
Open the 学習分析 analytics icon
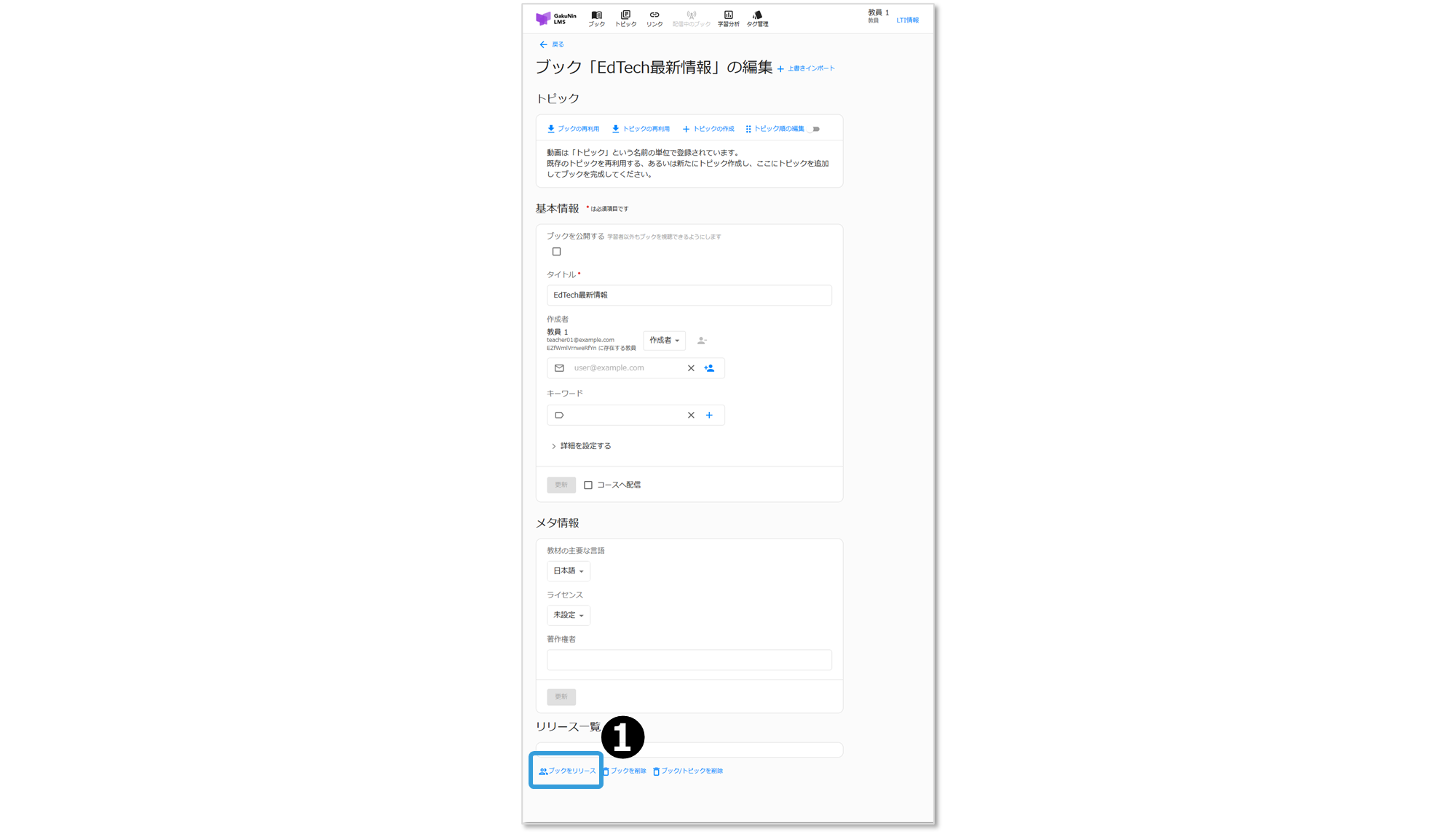pyautogui.click(x=728, y=15)
